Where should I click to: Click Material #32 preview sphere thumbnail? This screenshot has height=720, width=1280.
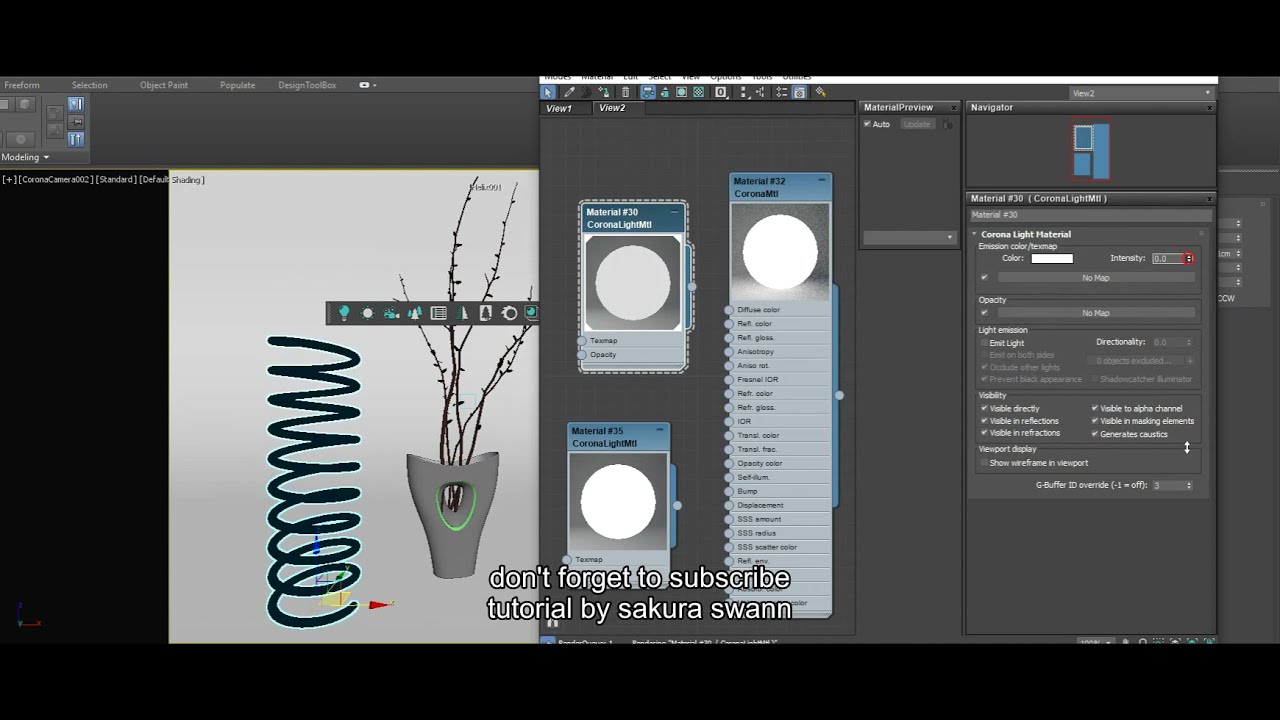click(780, 252)
